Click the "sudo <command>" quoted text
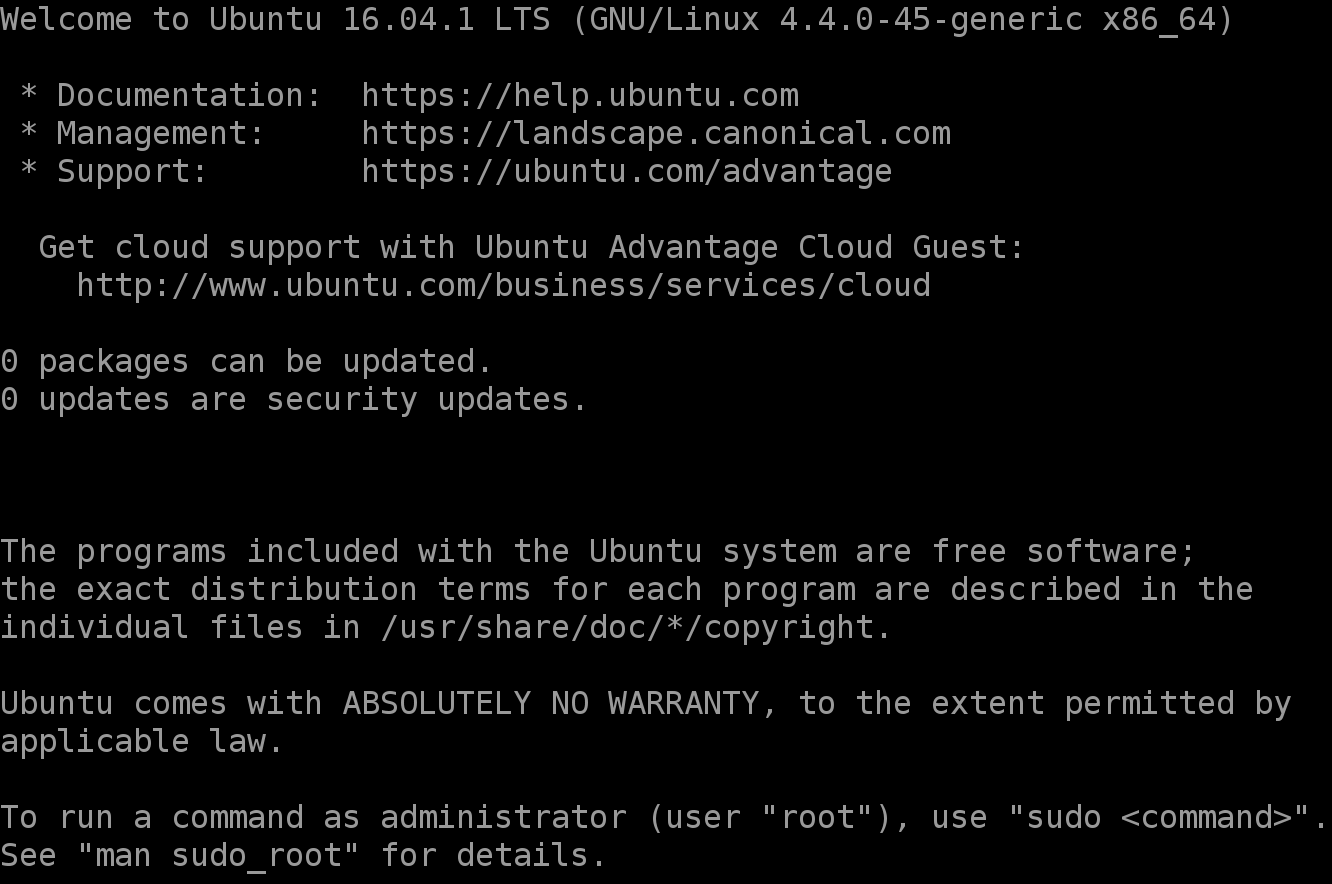1332x884 pixels. 1158,818
